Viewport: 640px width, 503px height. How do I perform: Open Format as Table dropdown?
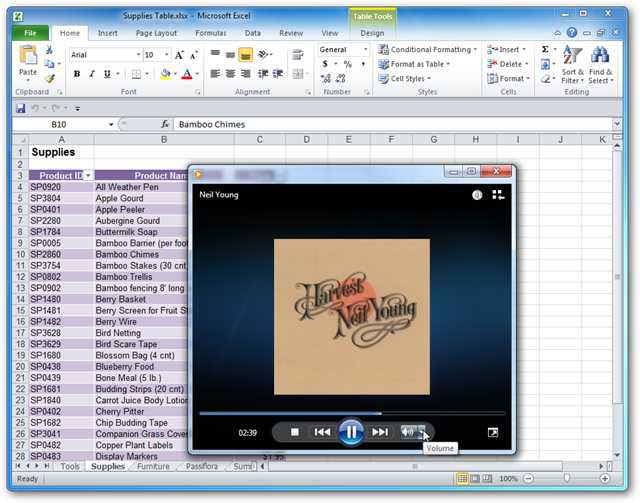pos(414,64)
